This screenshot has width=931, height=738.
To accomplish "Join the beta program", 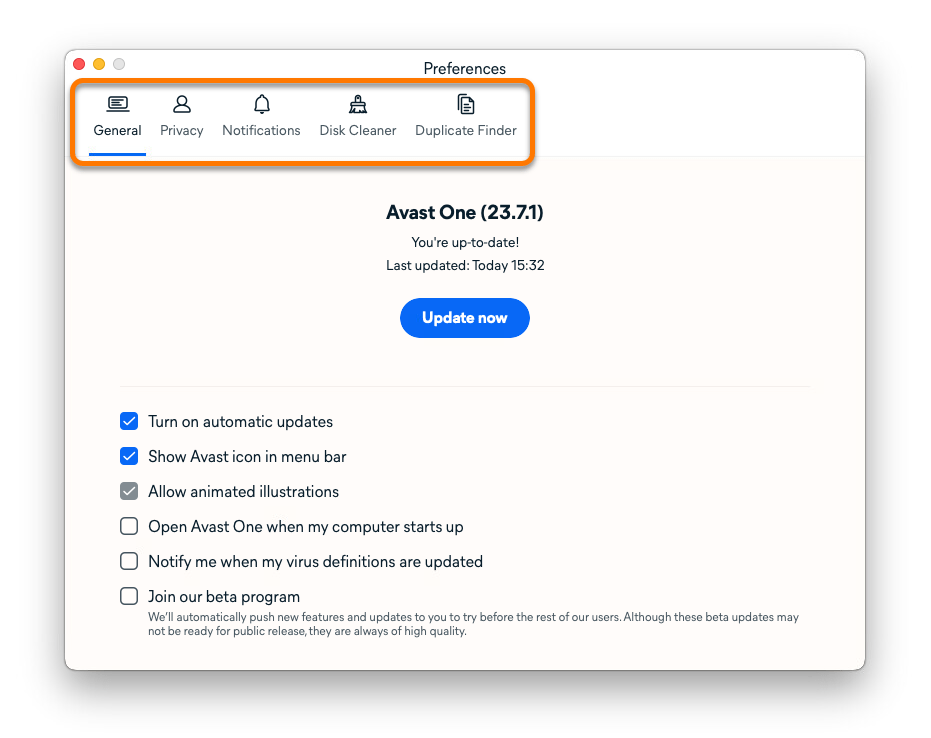I will [129, 596].
